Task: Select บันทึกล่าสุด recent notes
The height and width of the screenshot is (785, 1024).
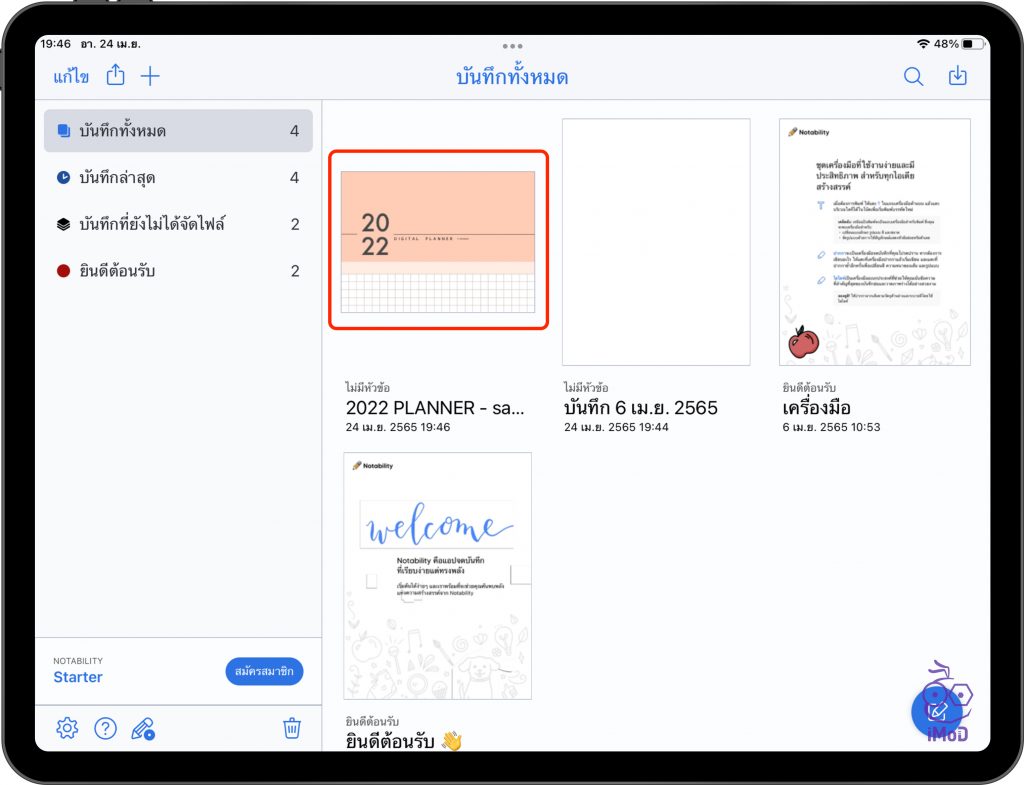Action: (x=178, y=178)
